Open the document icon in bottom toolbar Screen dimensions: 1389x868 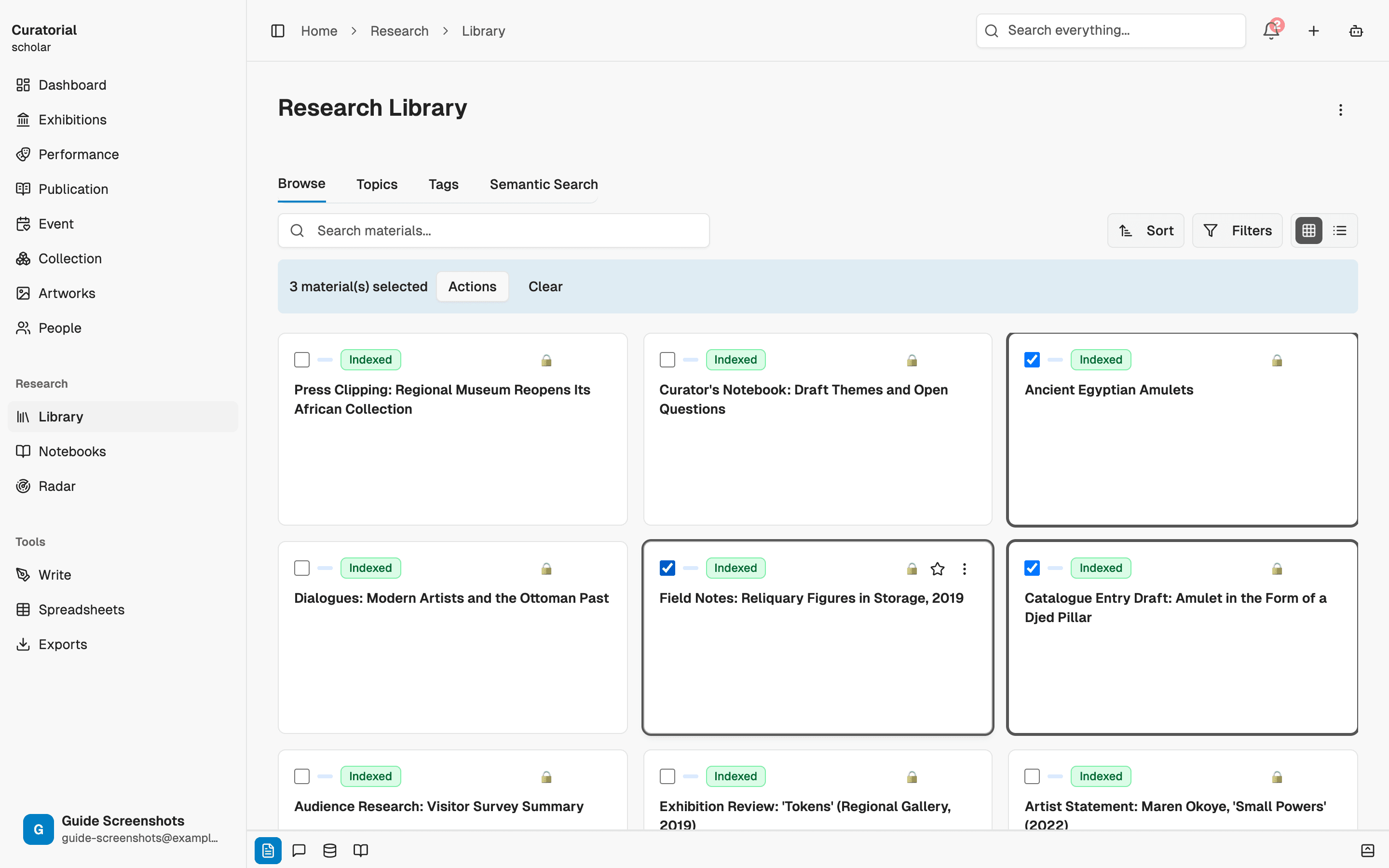[x=268, y=850]
